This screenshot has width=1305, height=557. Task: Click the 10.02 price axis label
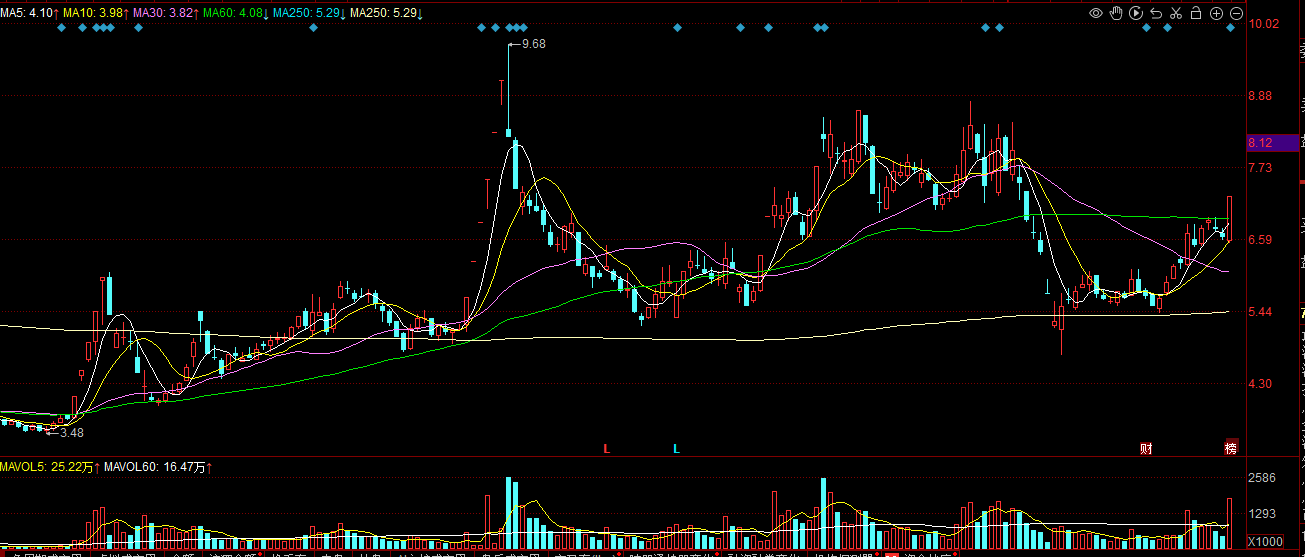point(1264,24)
